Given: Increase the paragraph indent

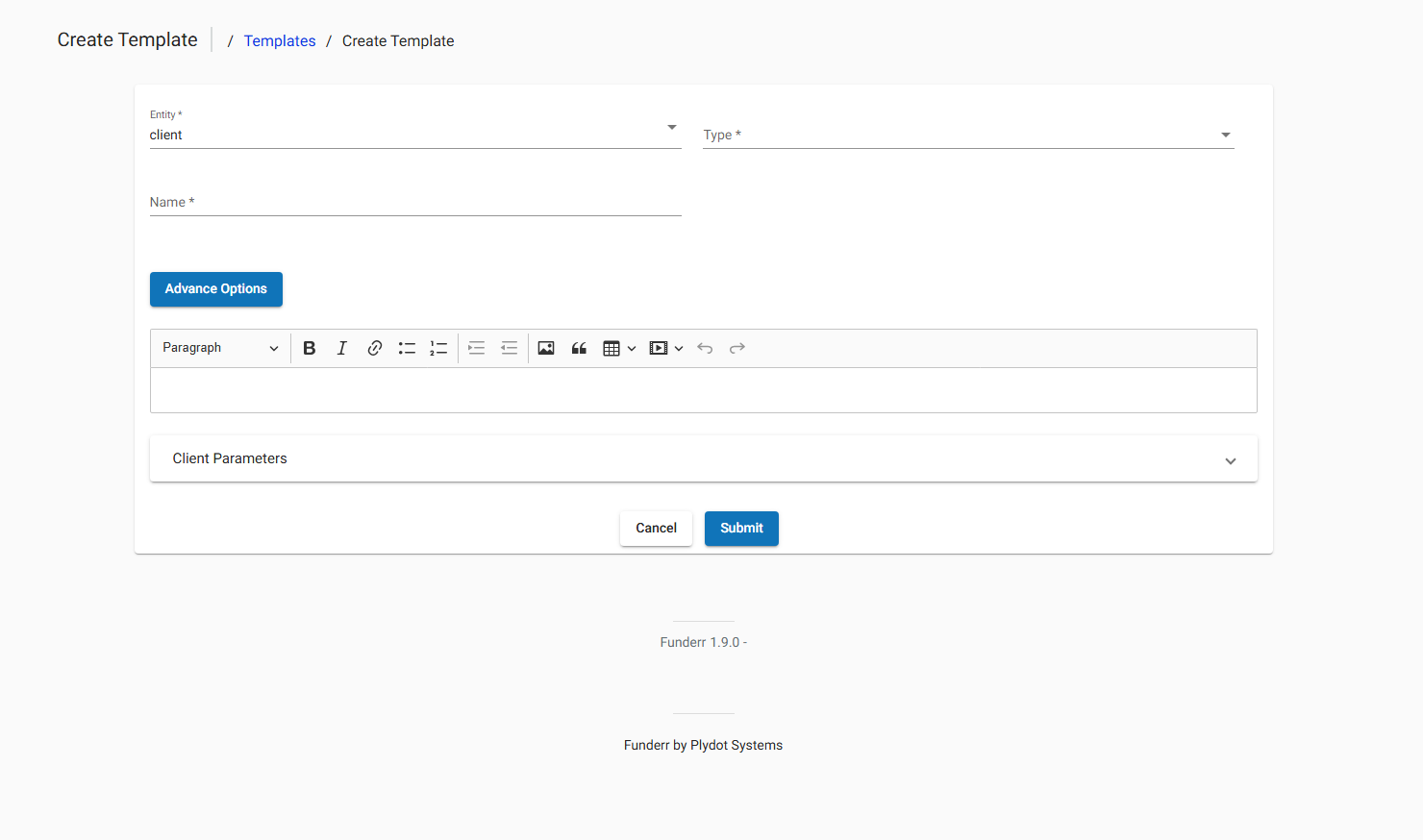Looking at the screenshot, I should coord(476,348).
